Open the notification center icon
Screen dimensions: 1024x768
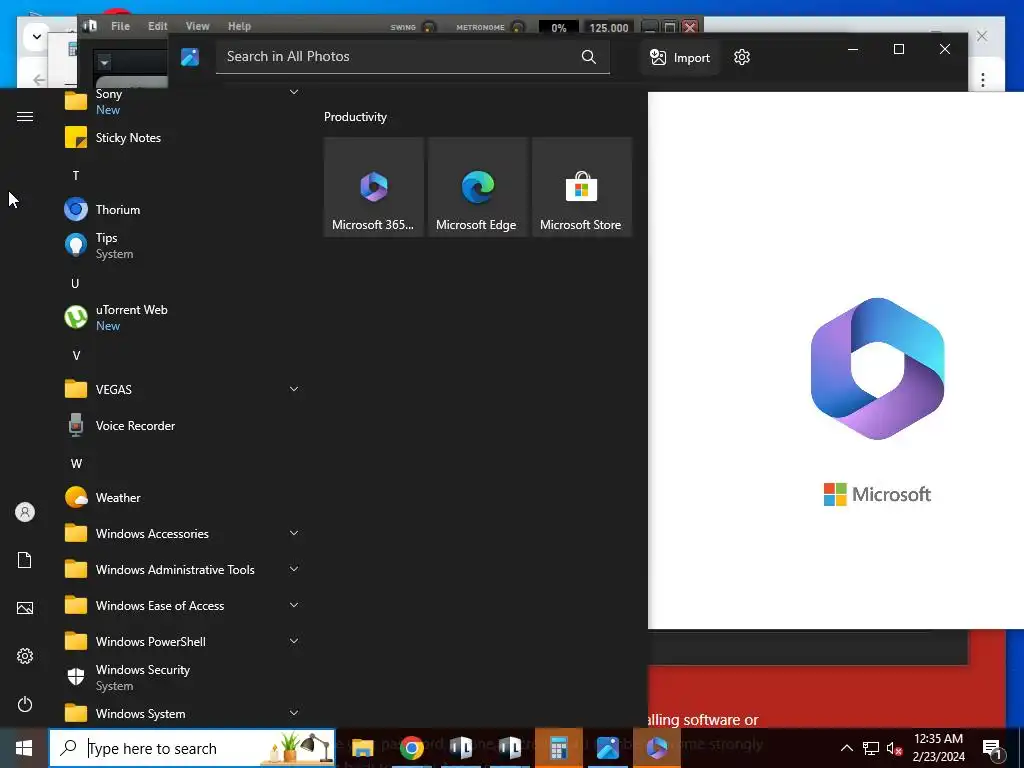tap(992, 748)
